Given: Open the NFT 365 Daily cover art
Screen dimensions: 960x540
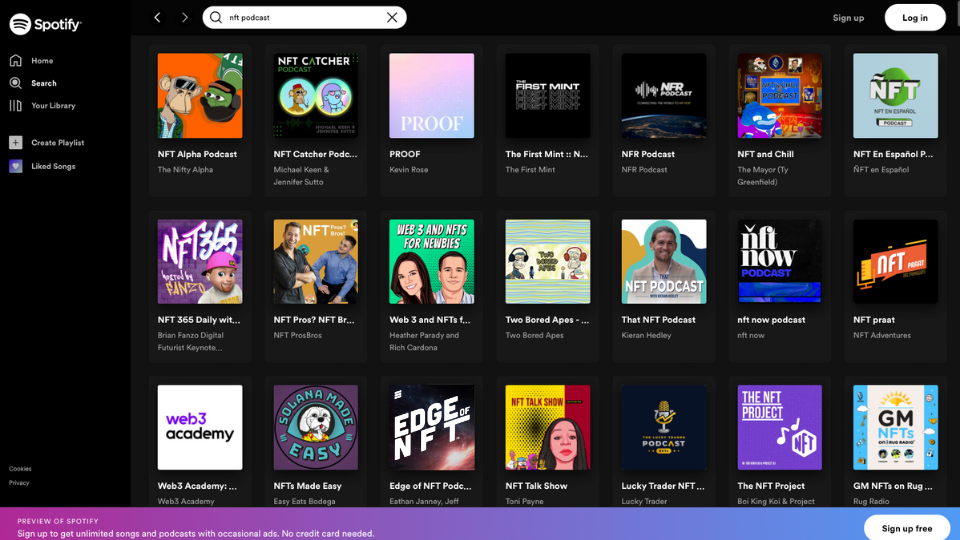Looking at the screenshot, I should coord(200,261).
